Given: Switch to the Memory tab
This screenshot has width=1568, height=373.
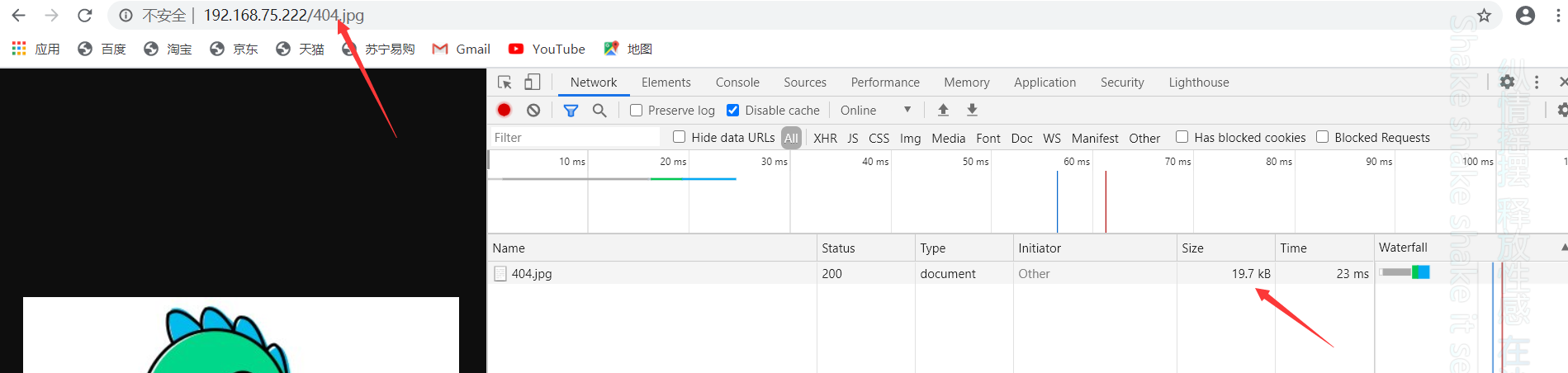Looking at the screenshot, I should click(x=967, y=82).
